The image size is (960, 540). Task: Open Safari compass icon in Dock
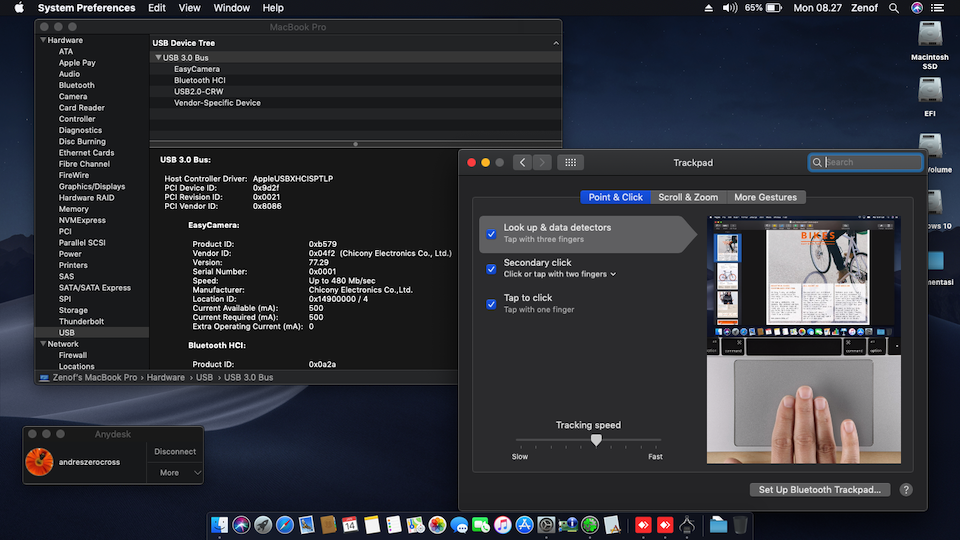285,525
